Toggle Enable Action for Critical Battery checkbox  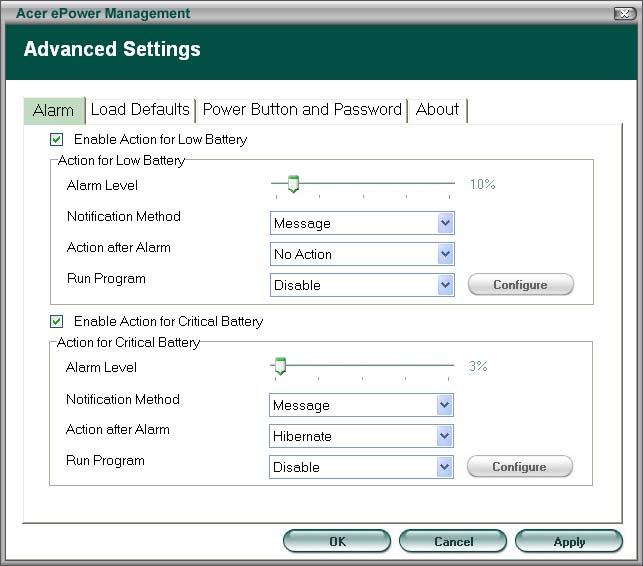coord(57,321)
